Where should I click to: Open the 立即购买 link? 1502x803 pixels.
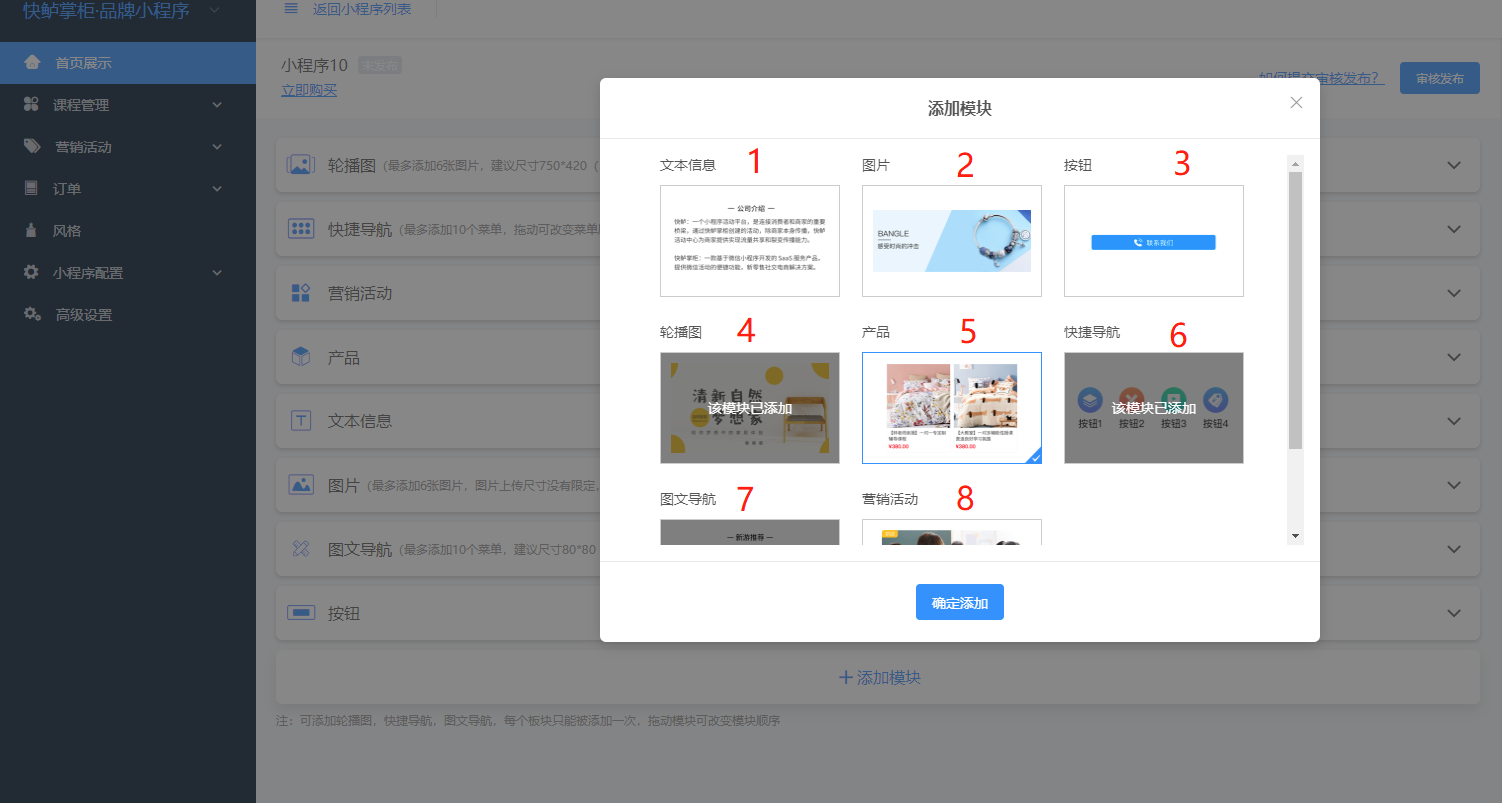(309, 90)
